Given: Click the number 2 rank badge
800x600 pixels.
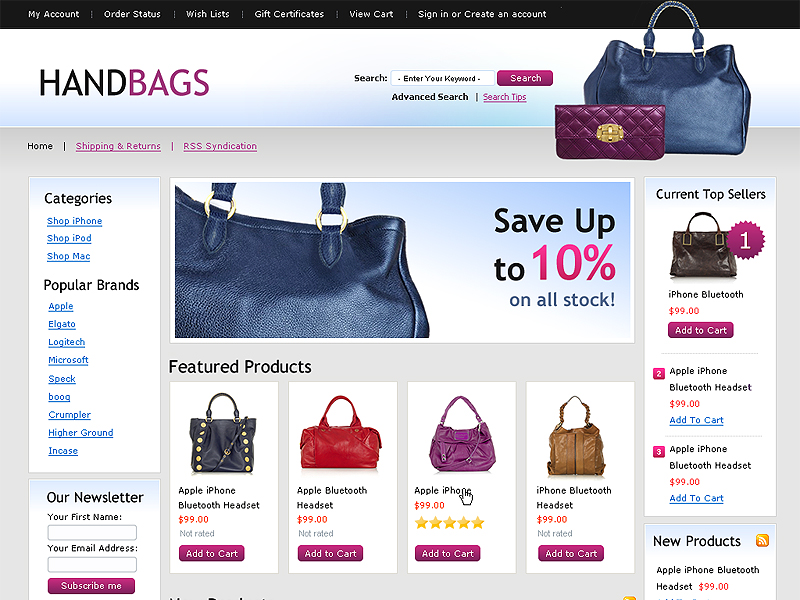Looking at the screenshot, I should (x=659, y=373).
